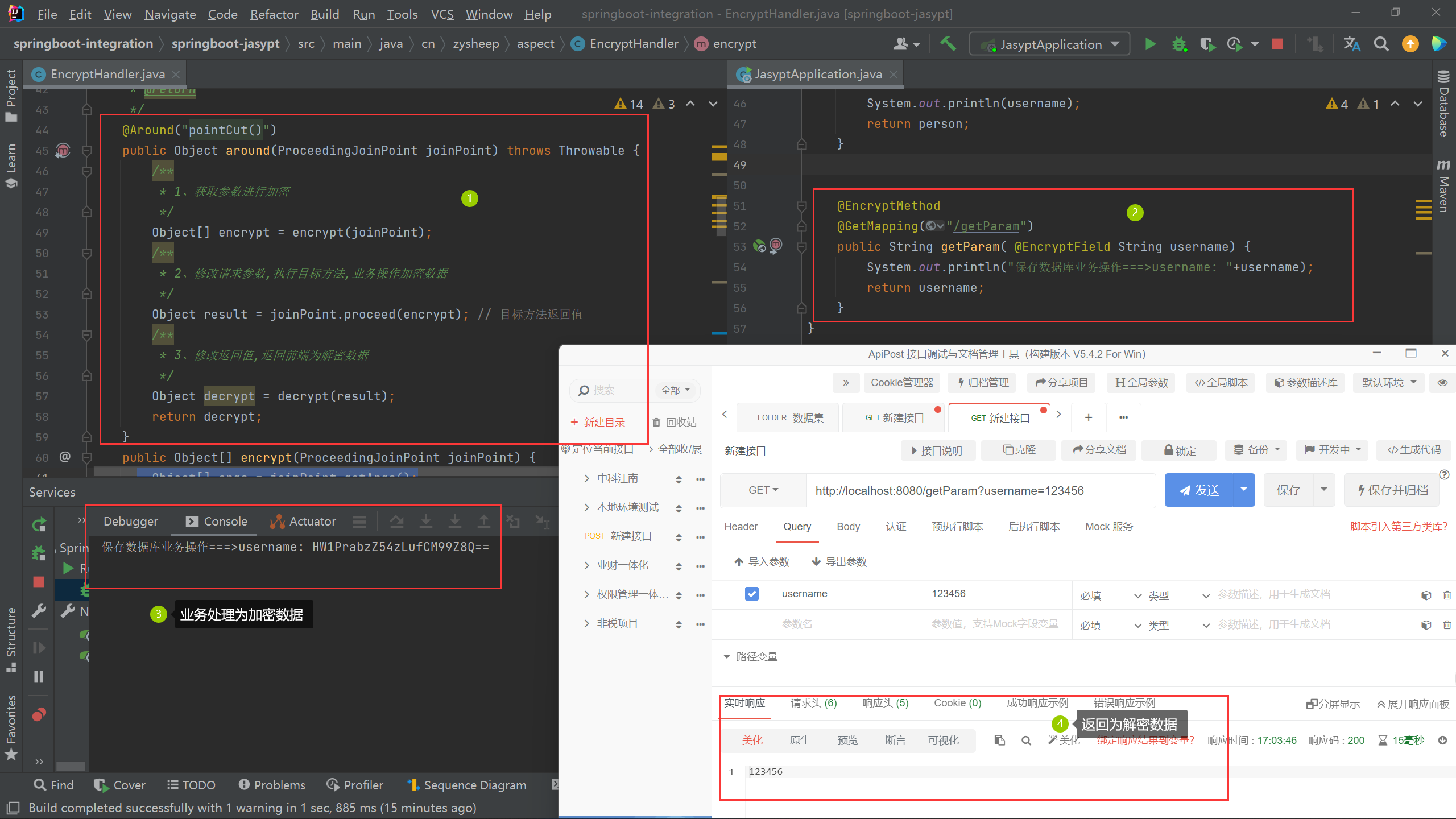Open Search Everywhere with the magnifier icon
The image size is (1456, 819).
(x=1381, y=44)
